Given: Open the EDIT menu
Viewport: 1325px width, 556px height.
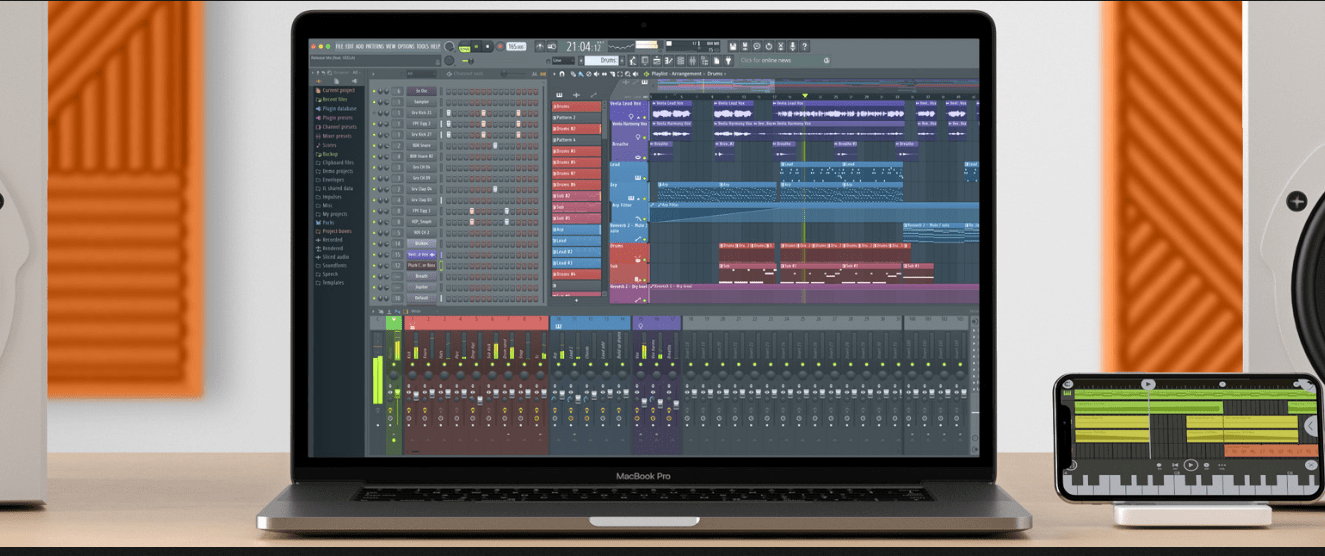Looking at the screenshot, I should click(349, 46).
